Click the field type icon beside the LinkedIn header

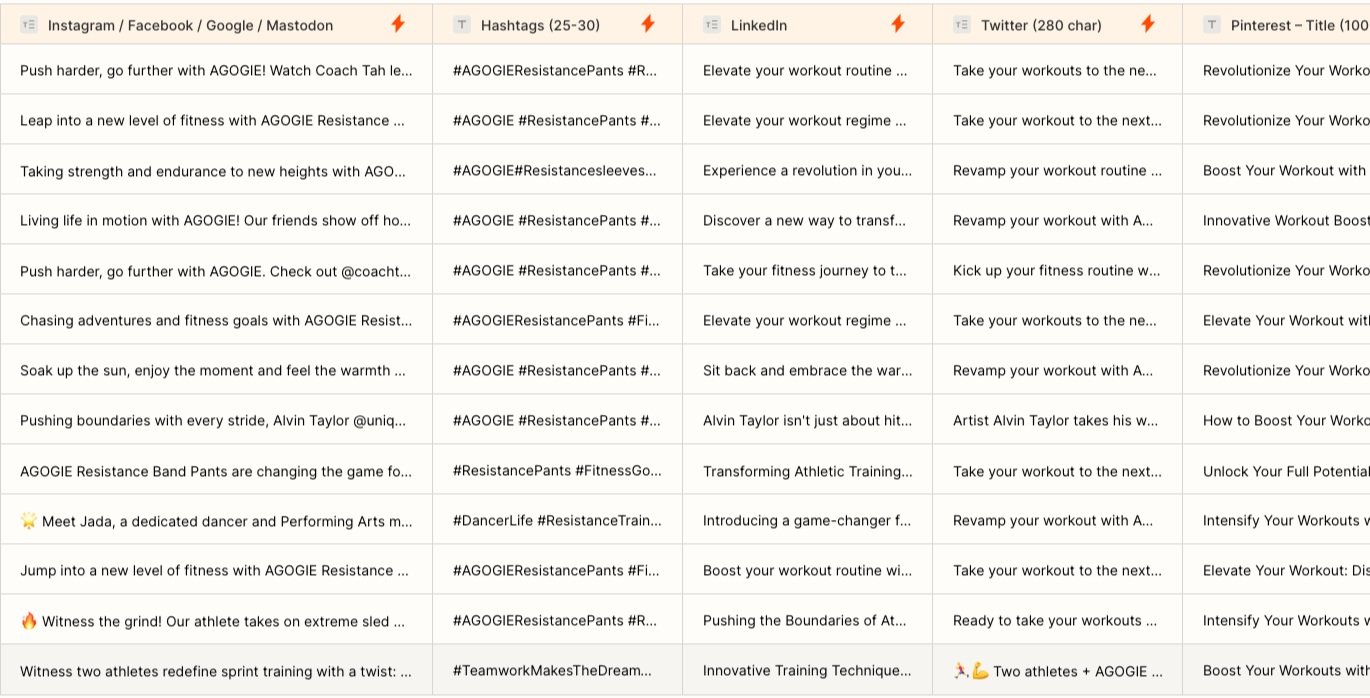point(712,25)
